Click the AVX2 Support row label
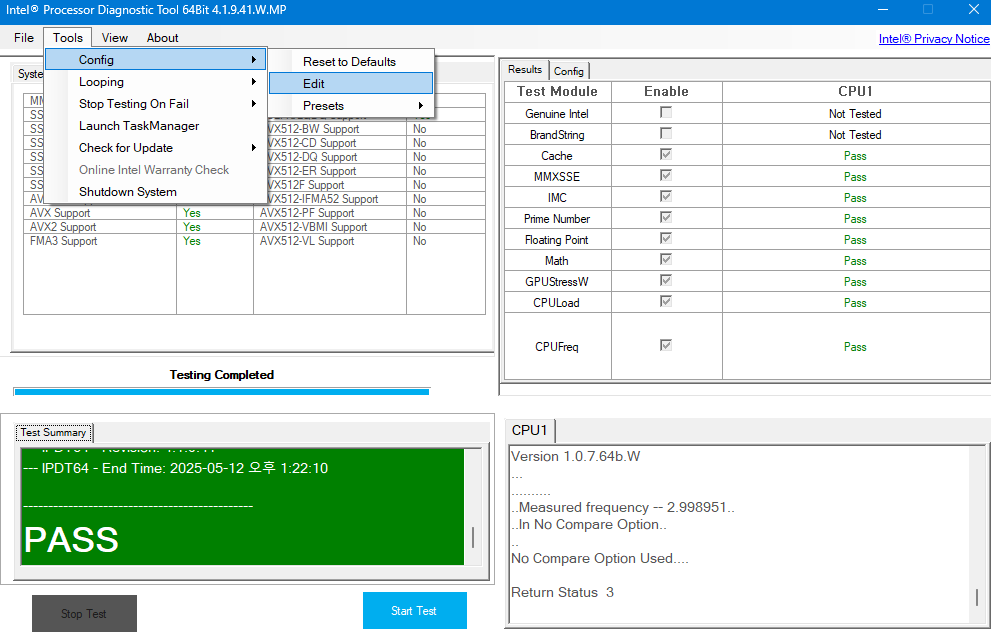Screen dimensions: 991x638 (63, 227)
